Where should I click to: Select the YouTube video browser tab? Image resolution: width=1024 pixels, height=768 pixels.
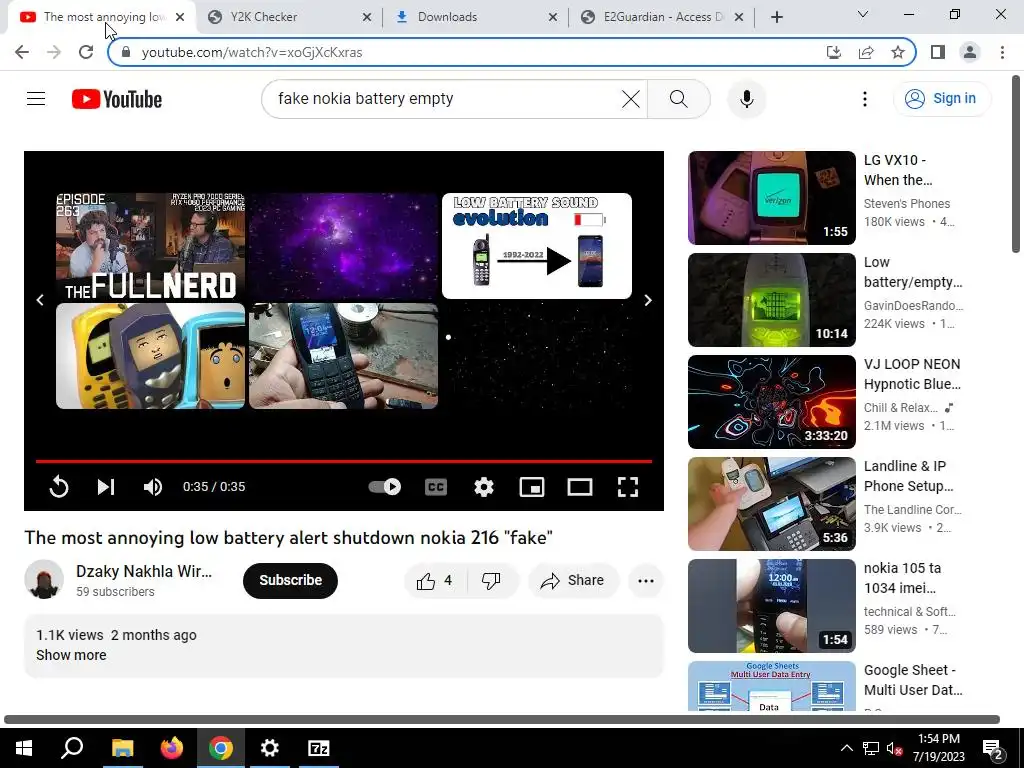point(101,18)
